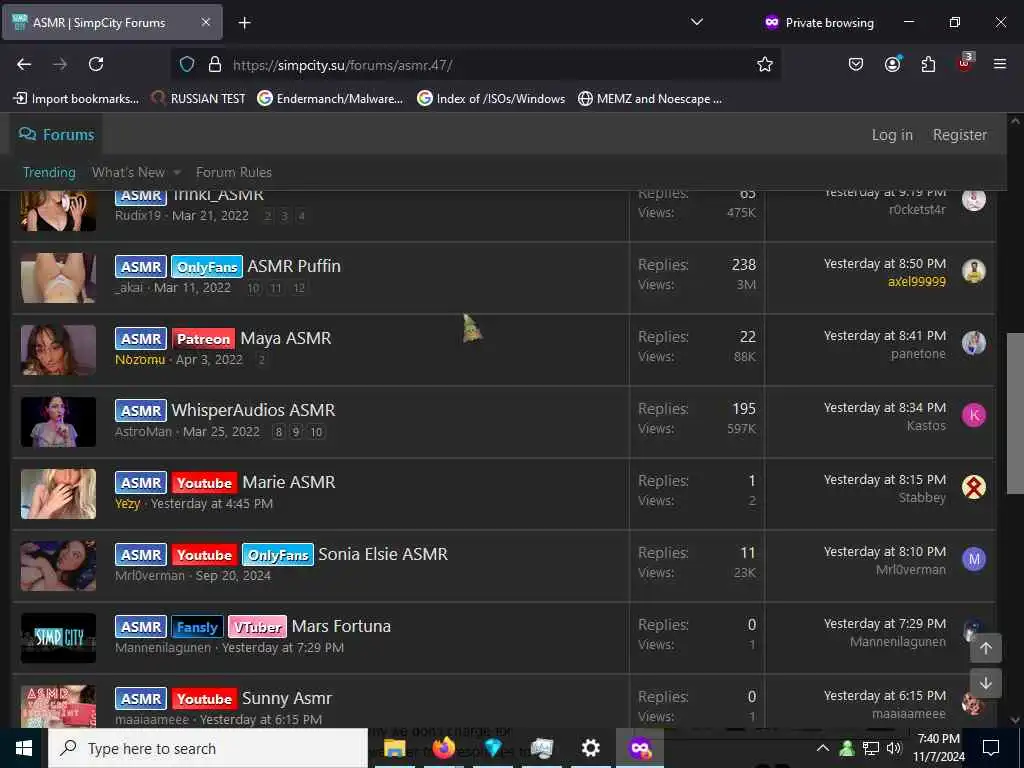Click the Fansly tag on Mars Fortuna
Viewport: 1024px width, 768px height.
coord(197,627)
